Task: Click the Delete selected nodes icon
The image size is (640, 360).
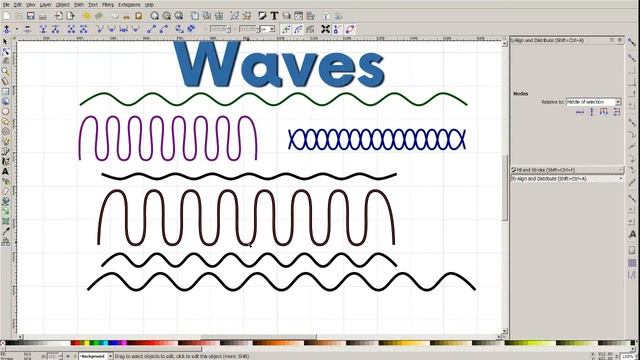Action: point(27,29)
